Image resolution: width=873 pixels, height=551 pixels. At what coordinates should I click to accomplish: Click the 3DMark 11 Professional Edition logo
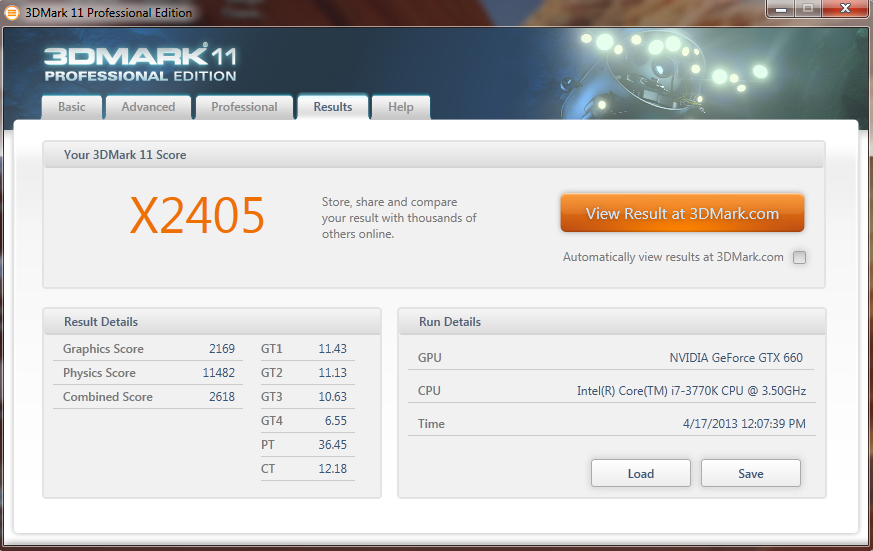pos(140,63)
